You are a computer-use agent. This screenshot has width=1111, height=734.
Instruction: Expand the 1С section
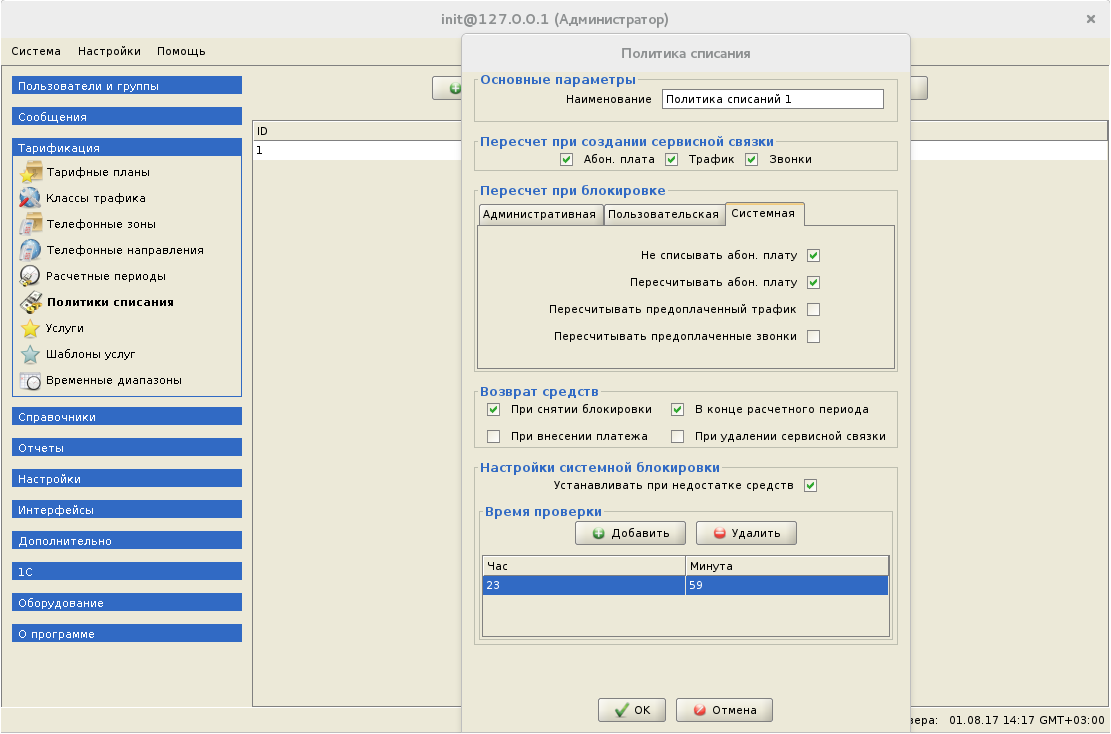(127, 572)
